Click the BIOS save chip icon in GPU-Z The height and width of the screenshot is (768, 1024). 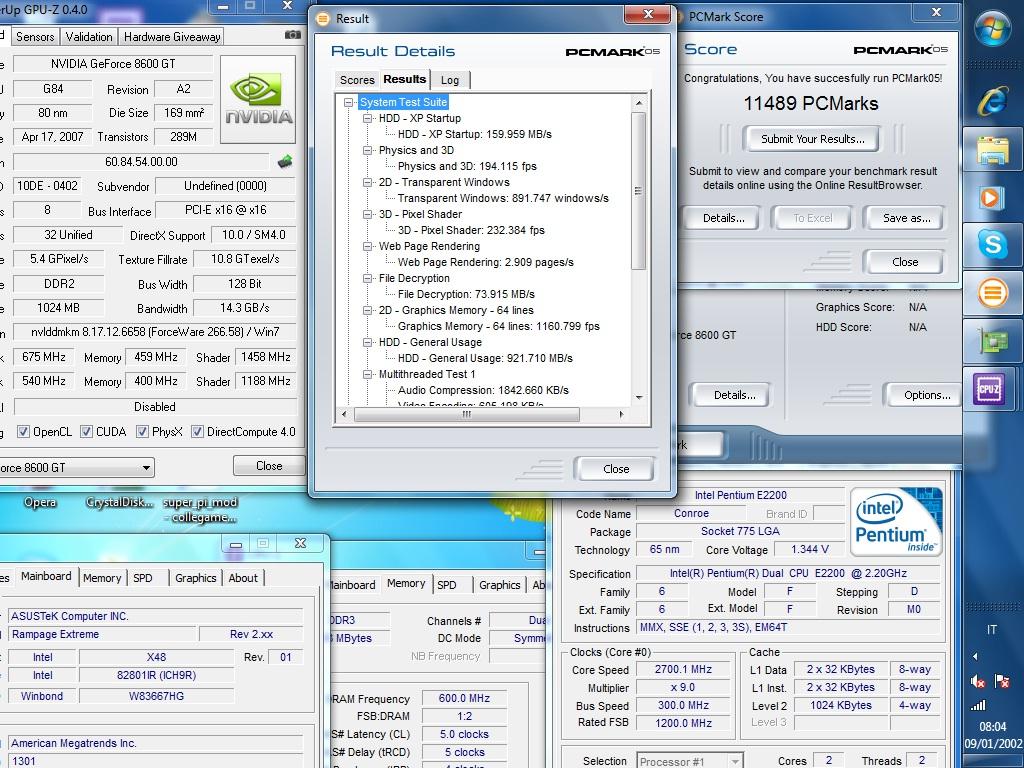point(285,161)
